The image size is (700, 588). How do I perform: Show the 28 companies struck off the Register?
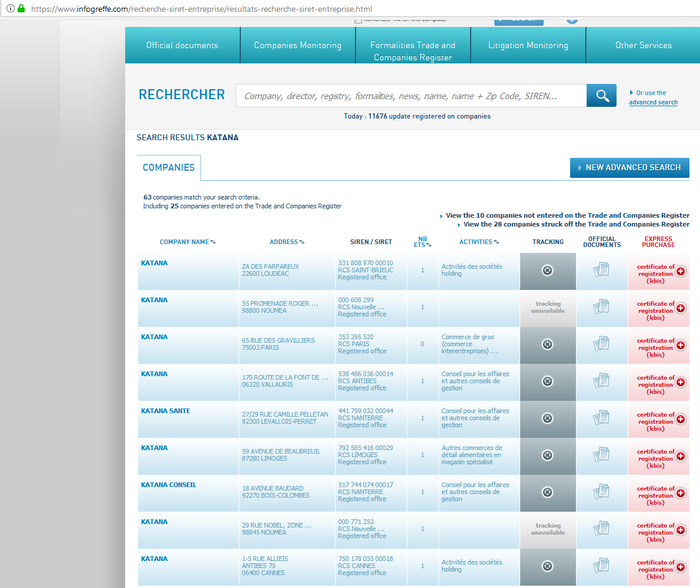click(x=576, y=225)
